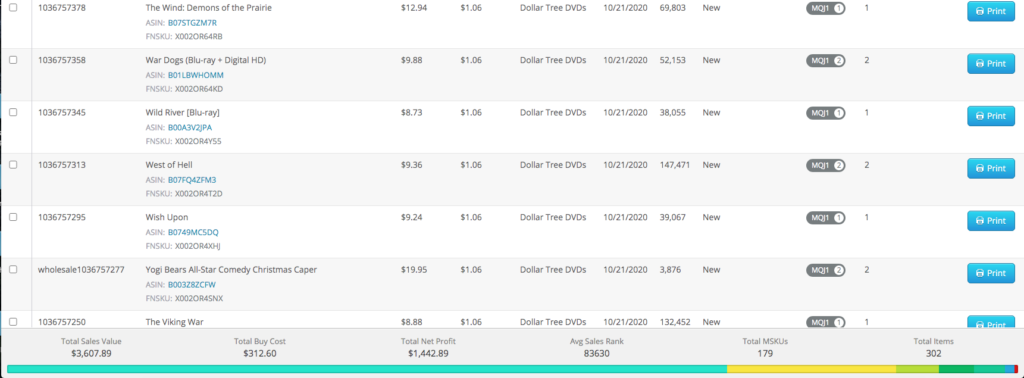Viewport: 1024px width, 378px height.
Task: Click printer icon in West of Hell row
Action: [x=980, y=168]
